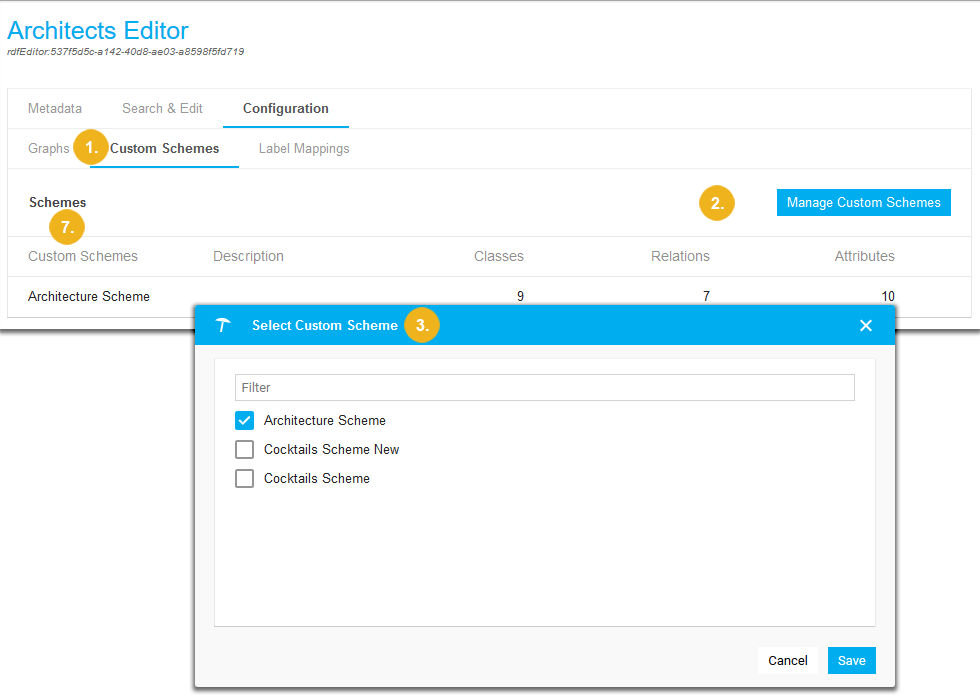This screenshot has height=698, width=980.
Task: Click the yellow step 7 marker
Action: point(67,227)
